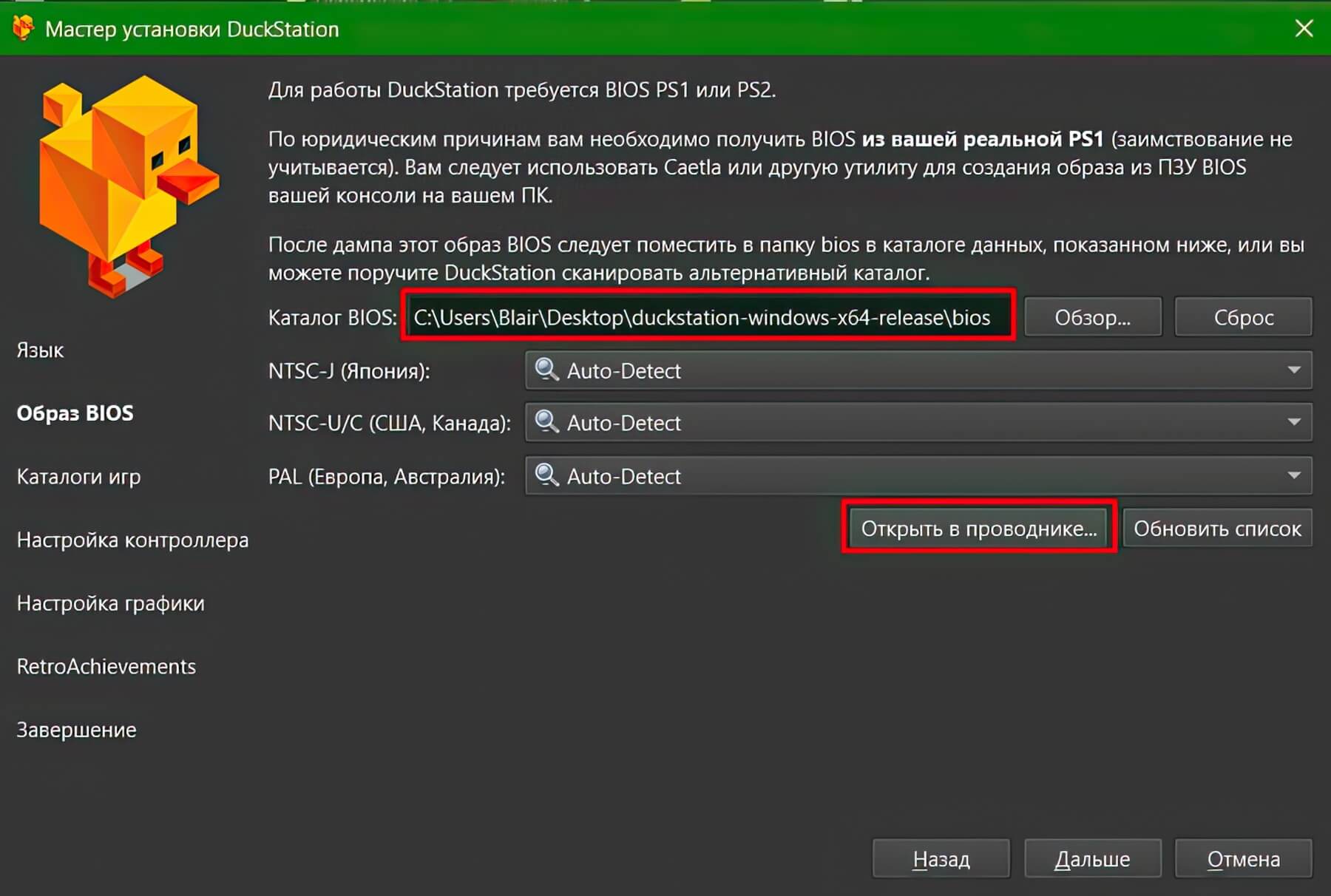Expand the NTSC-U/C dropdown arrow
Image resolution: width=1331 pixels, height=896 pixels.
coord(1294,422)
